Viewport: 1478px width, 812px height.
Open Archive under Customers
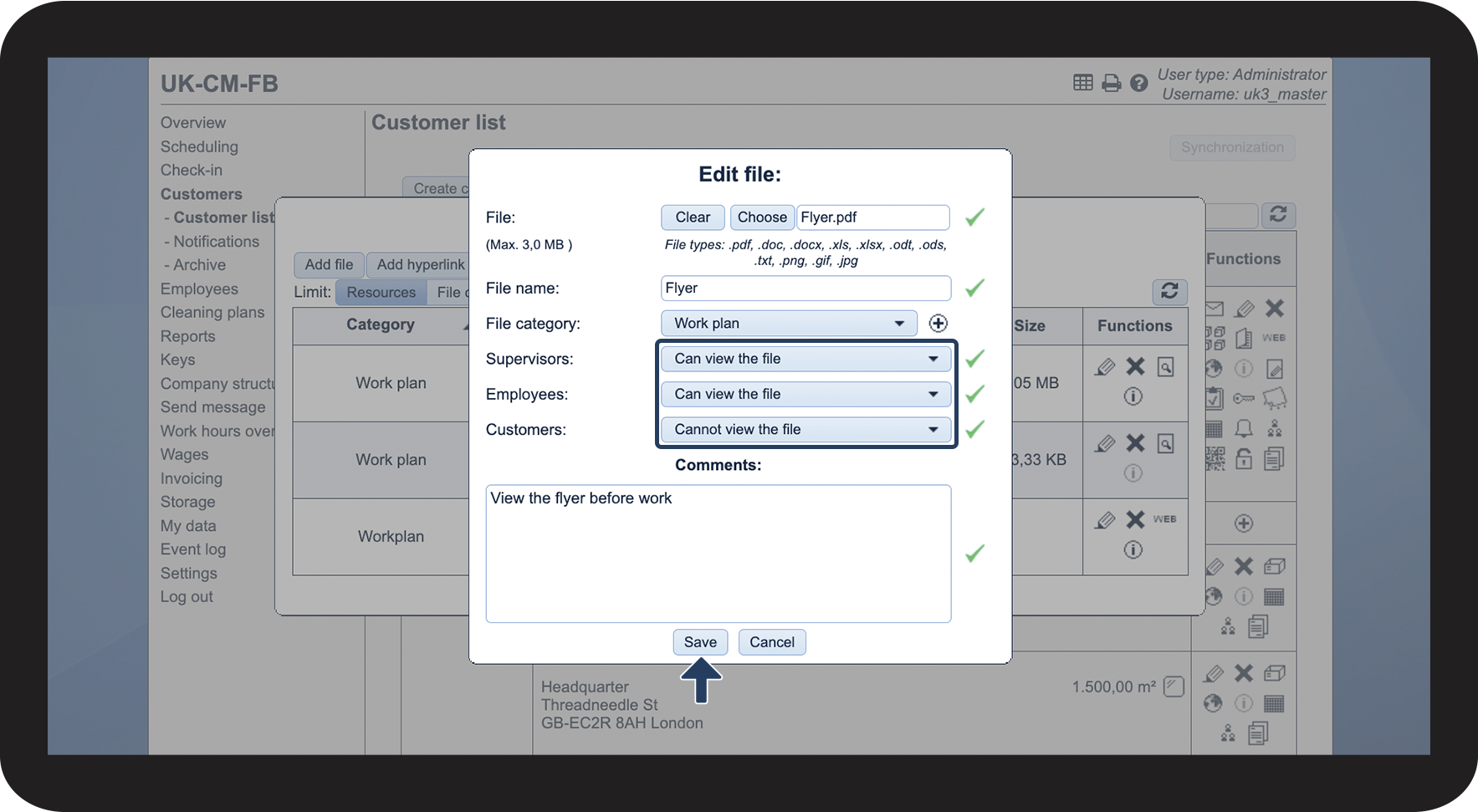click(x=199, y=265)
